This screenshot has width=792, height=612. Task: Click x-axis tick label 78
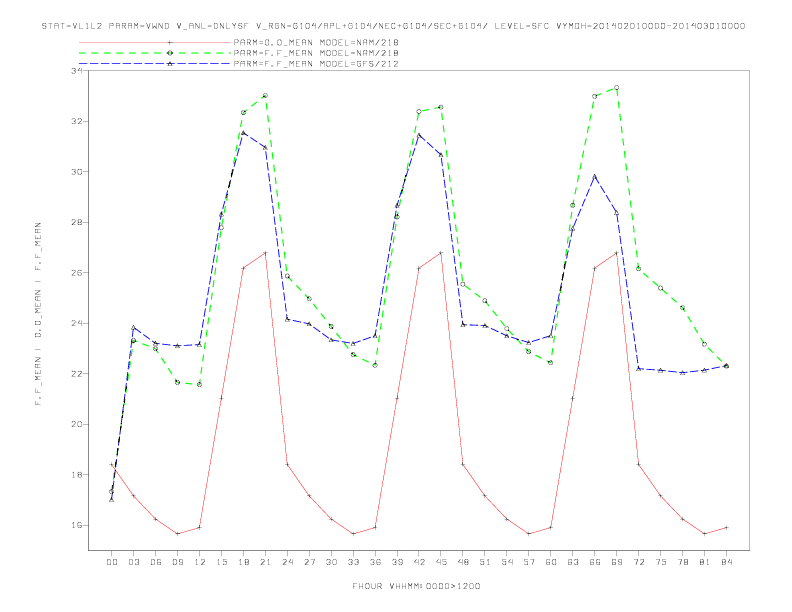(x=682, y=562)
